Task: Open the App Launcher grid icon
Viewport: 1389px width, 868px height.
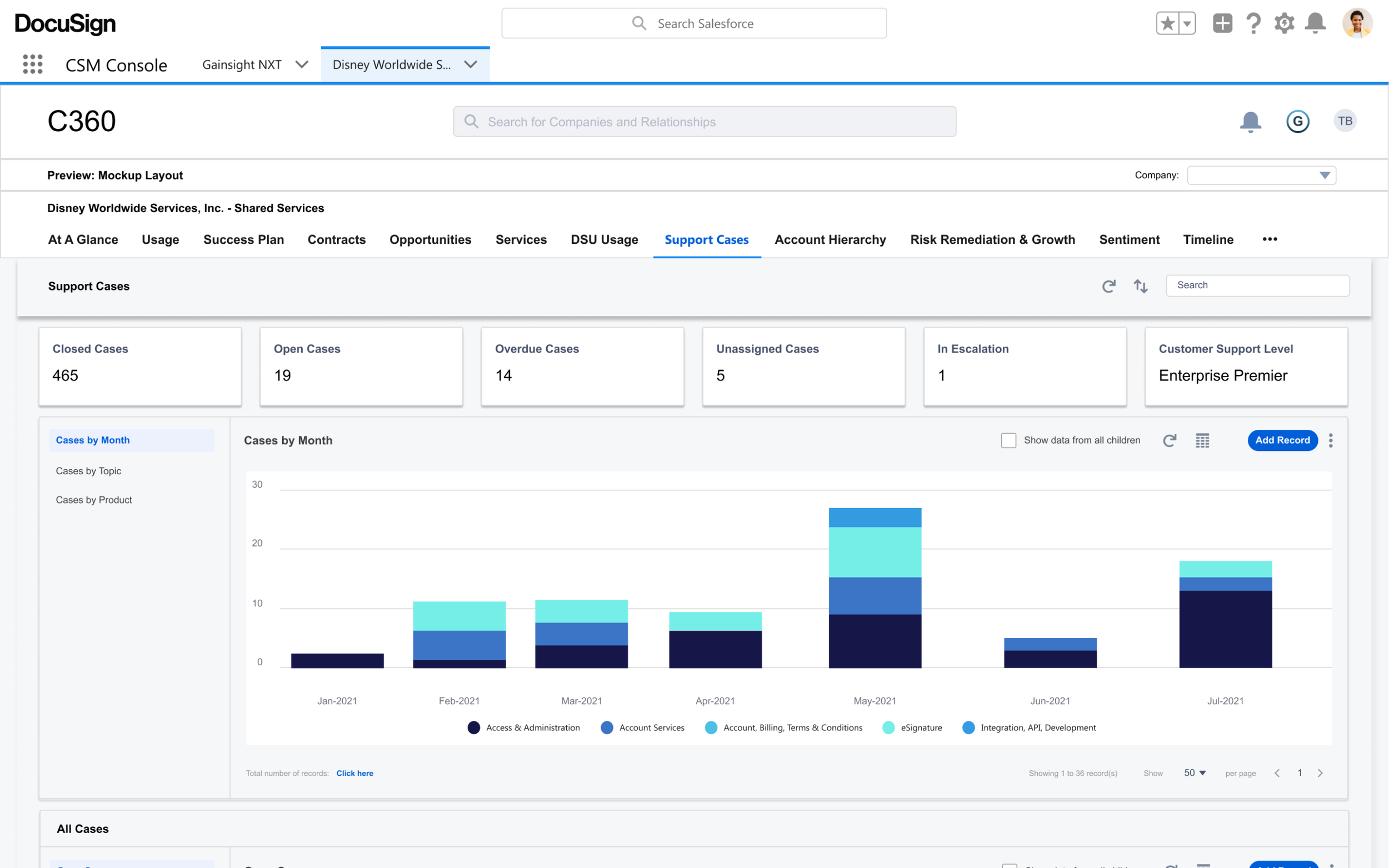Action: pyautogui.click(x=33, y=64)
